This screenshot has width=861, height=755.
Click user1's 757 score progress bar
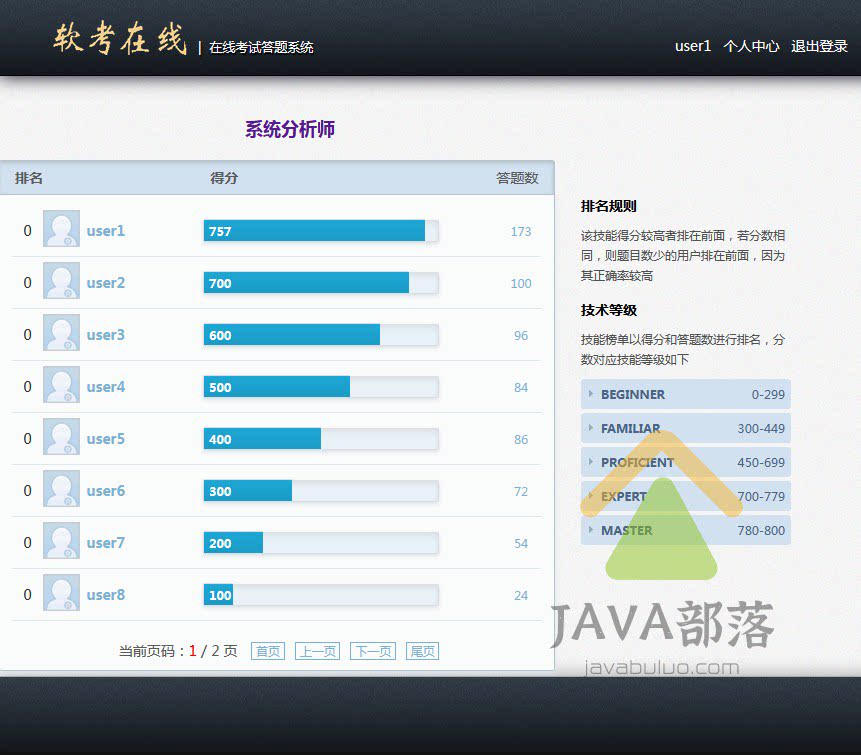pyautogui.click(x=320, y=231)
